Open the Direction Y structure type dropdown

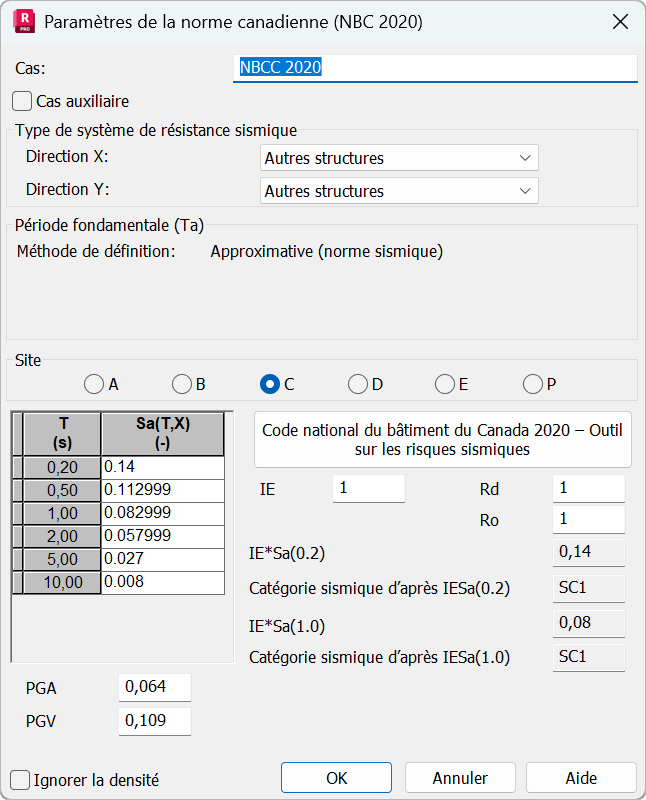click(399, 191)
